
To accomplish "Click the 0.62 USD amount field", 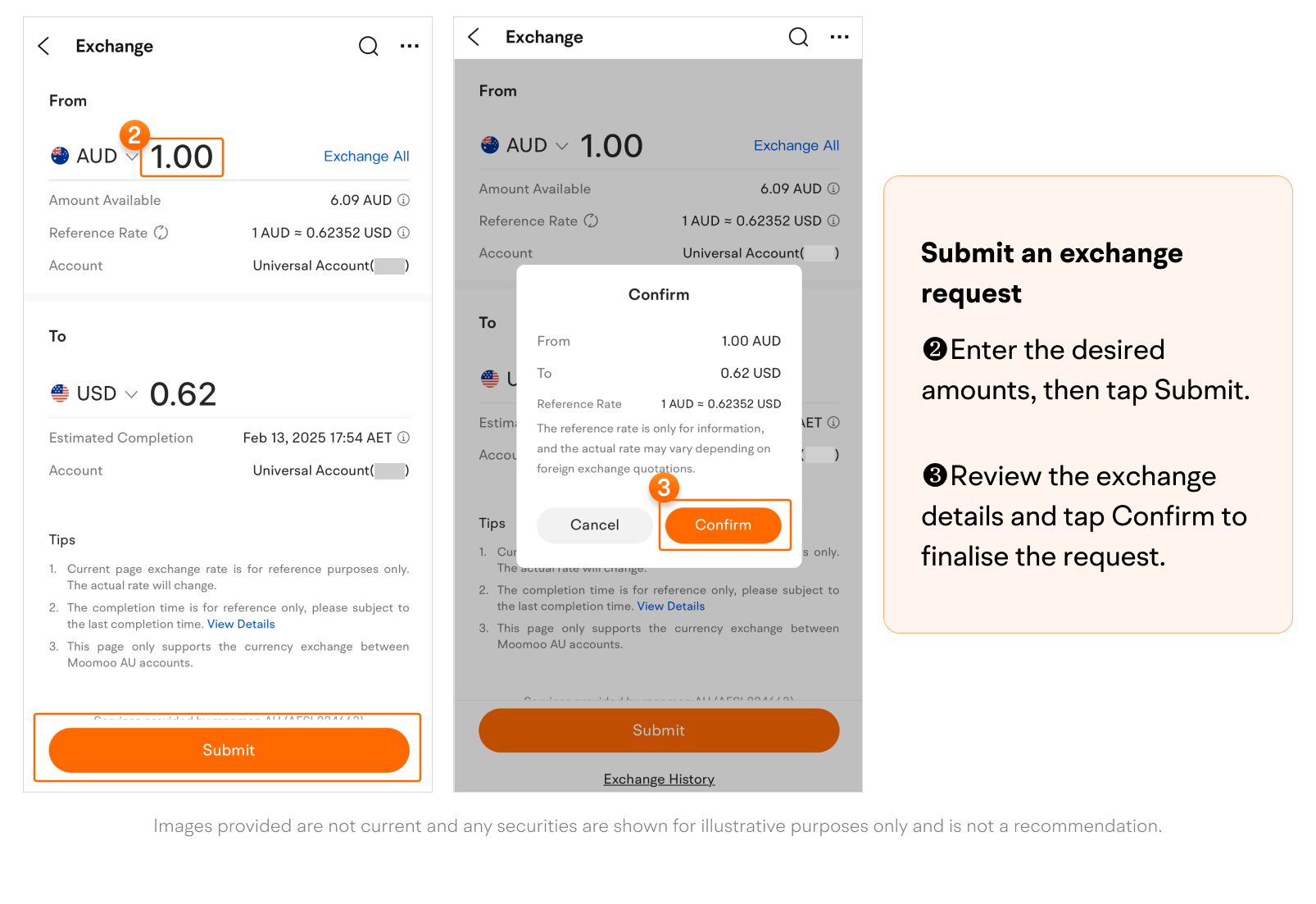I will click(x=183, y=395).
